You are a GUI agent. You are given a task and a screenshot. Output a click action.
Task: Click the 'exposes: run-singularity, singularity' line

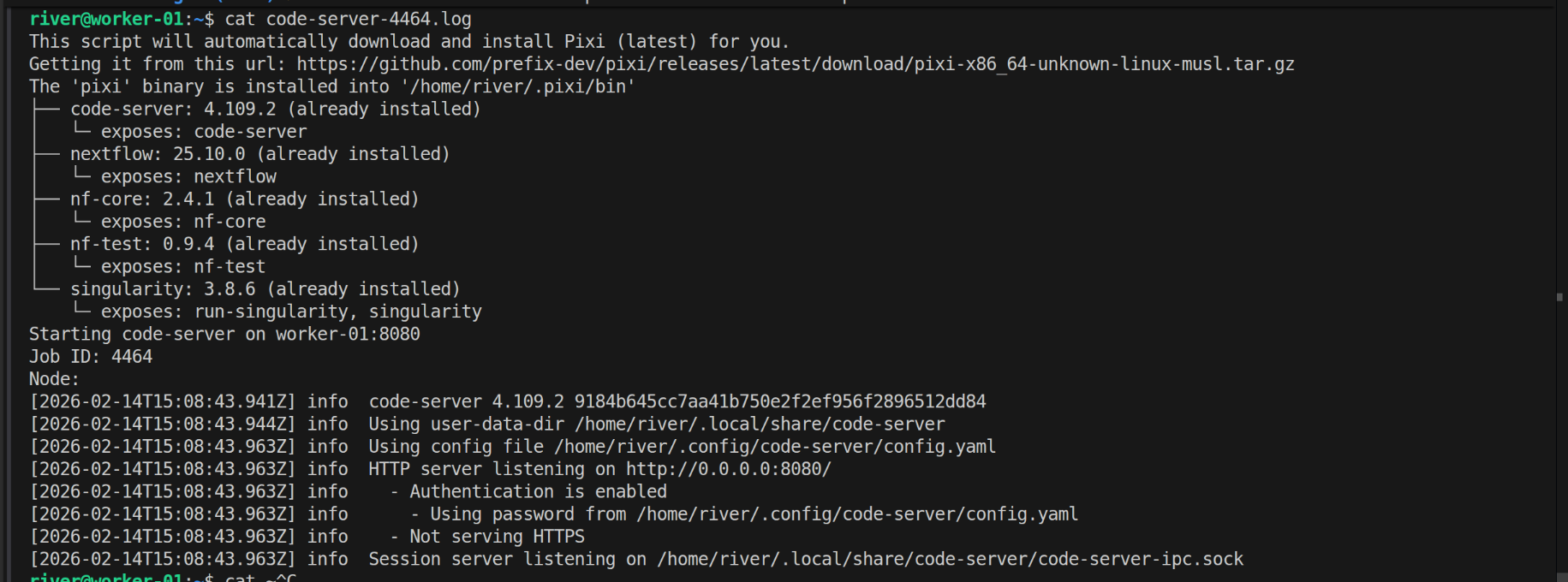291,312
